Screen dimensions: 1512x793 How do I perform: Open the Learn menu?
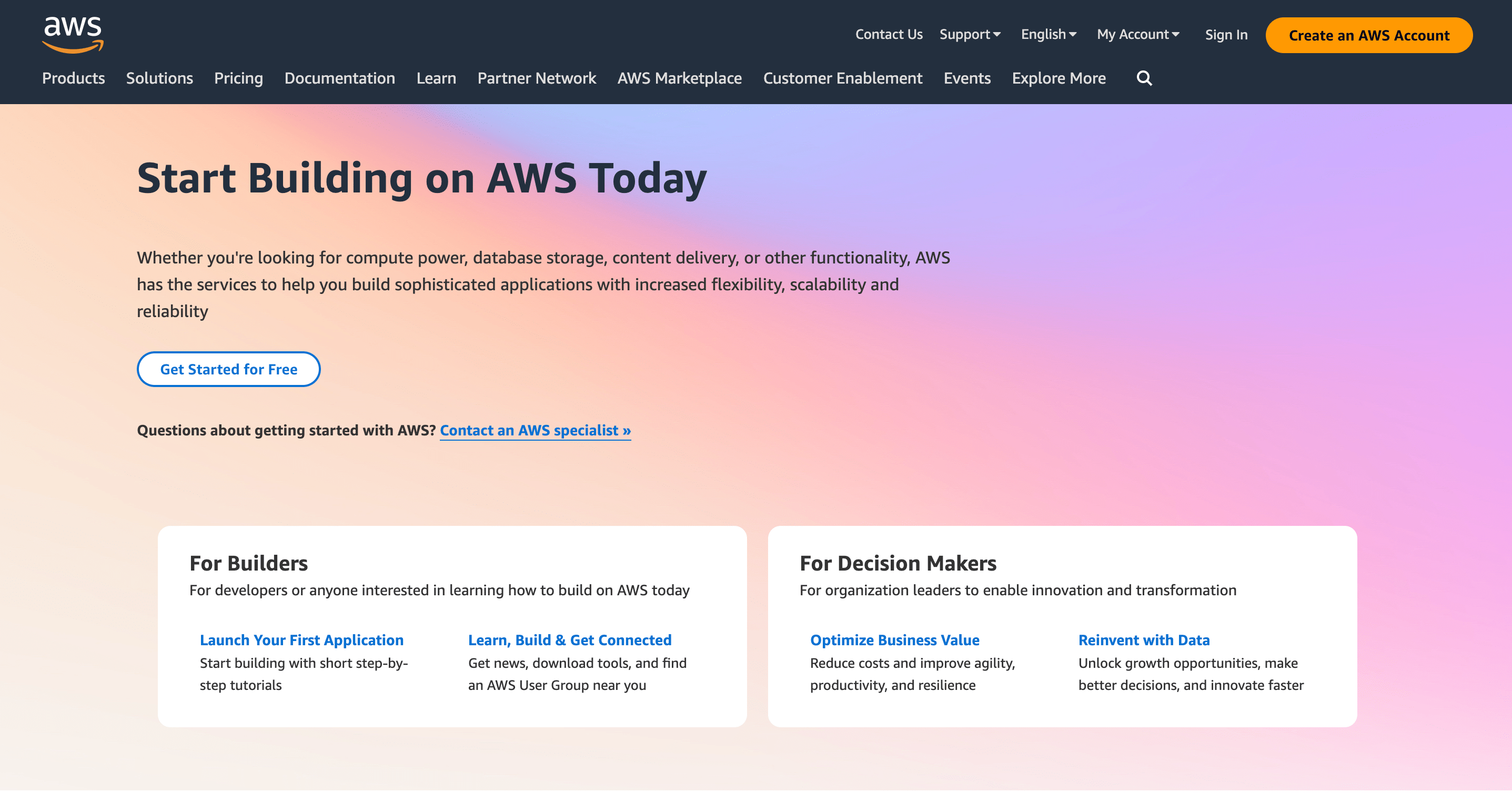436,78
